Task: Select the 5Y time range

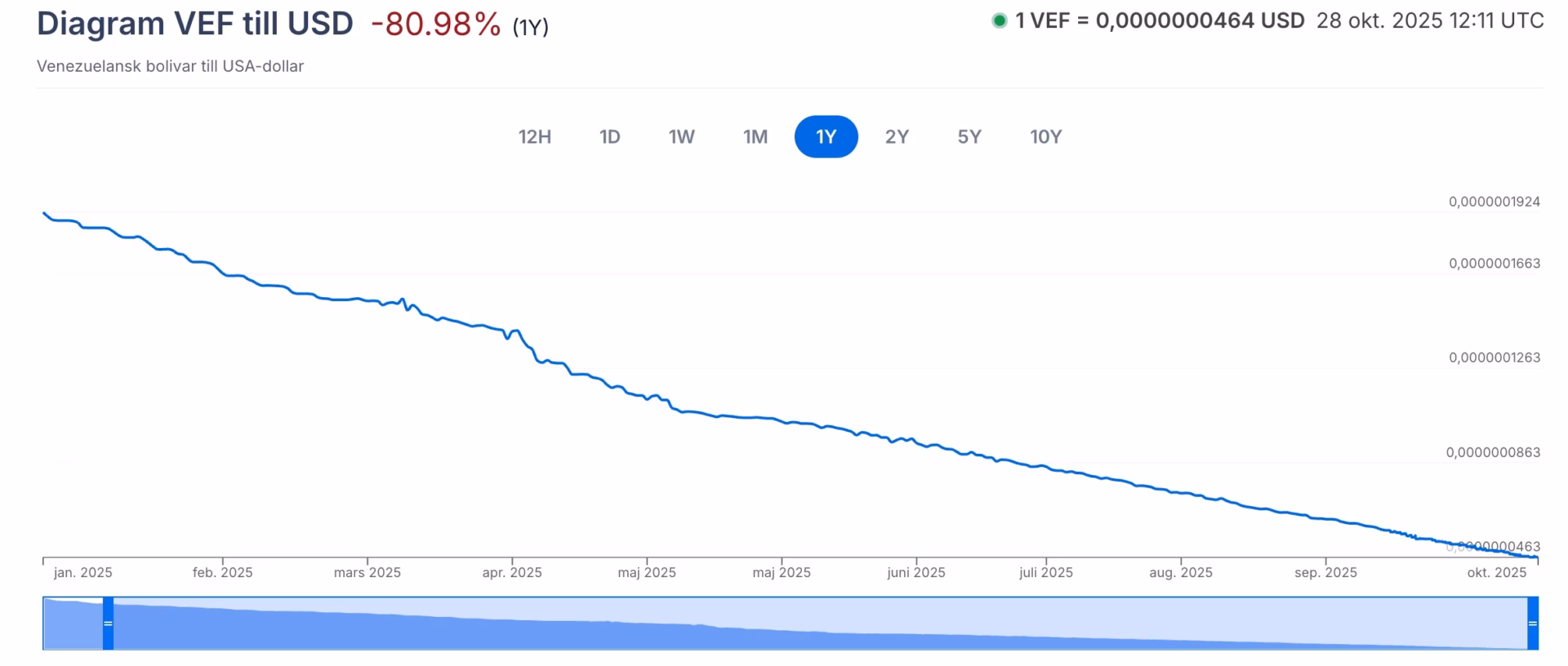Action: [969, 136]
